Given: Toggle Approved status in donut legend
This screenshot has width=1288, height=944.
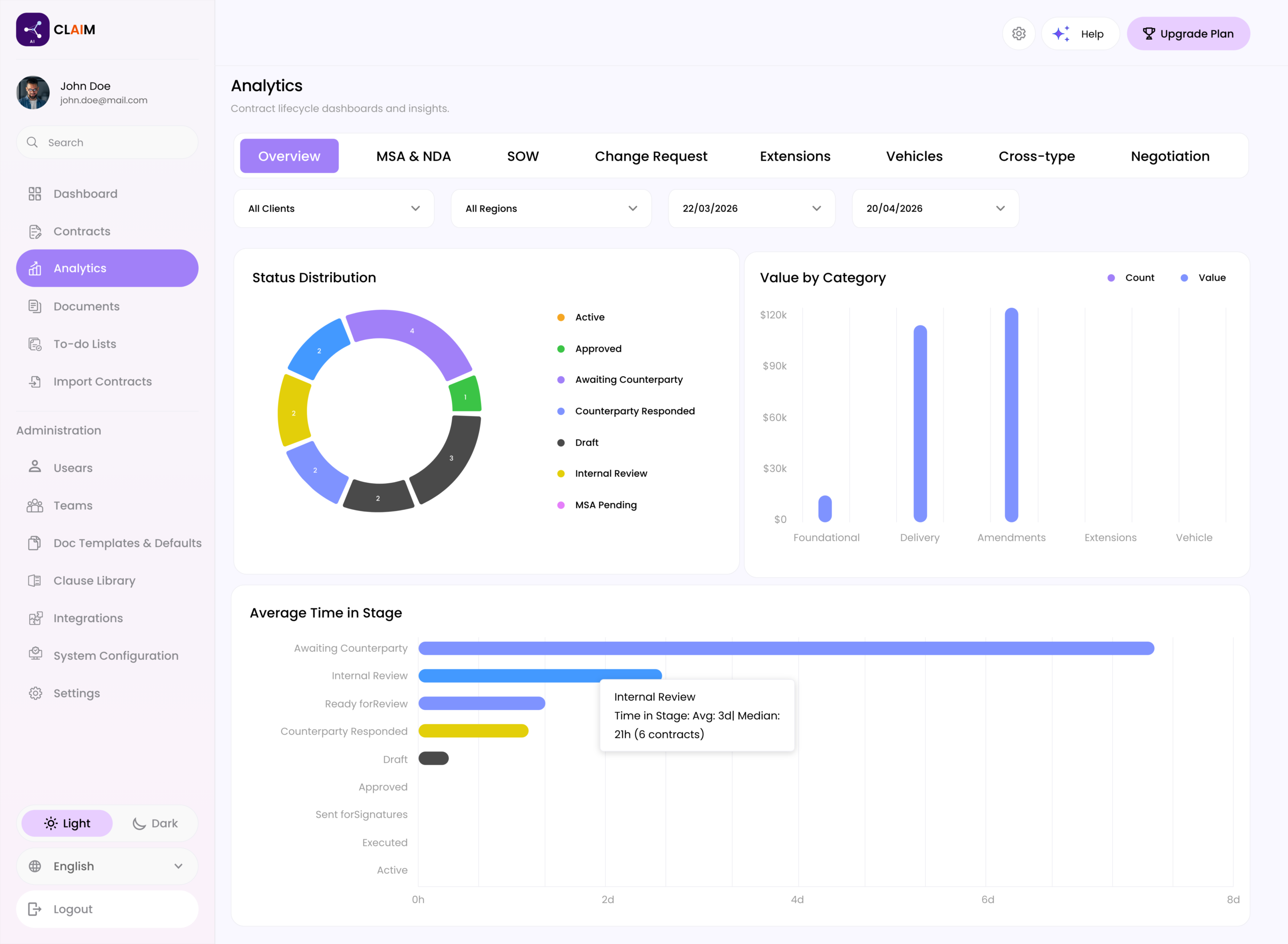Looking at the screenshot, I should click(x=589, y=349).
